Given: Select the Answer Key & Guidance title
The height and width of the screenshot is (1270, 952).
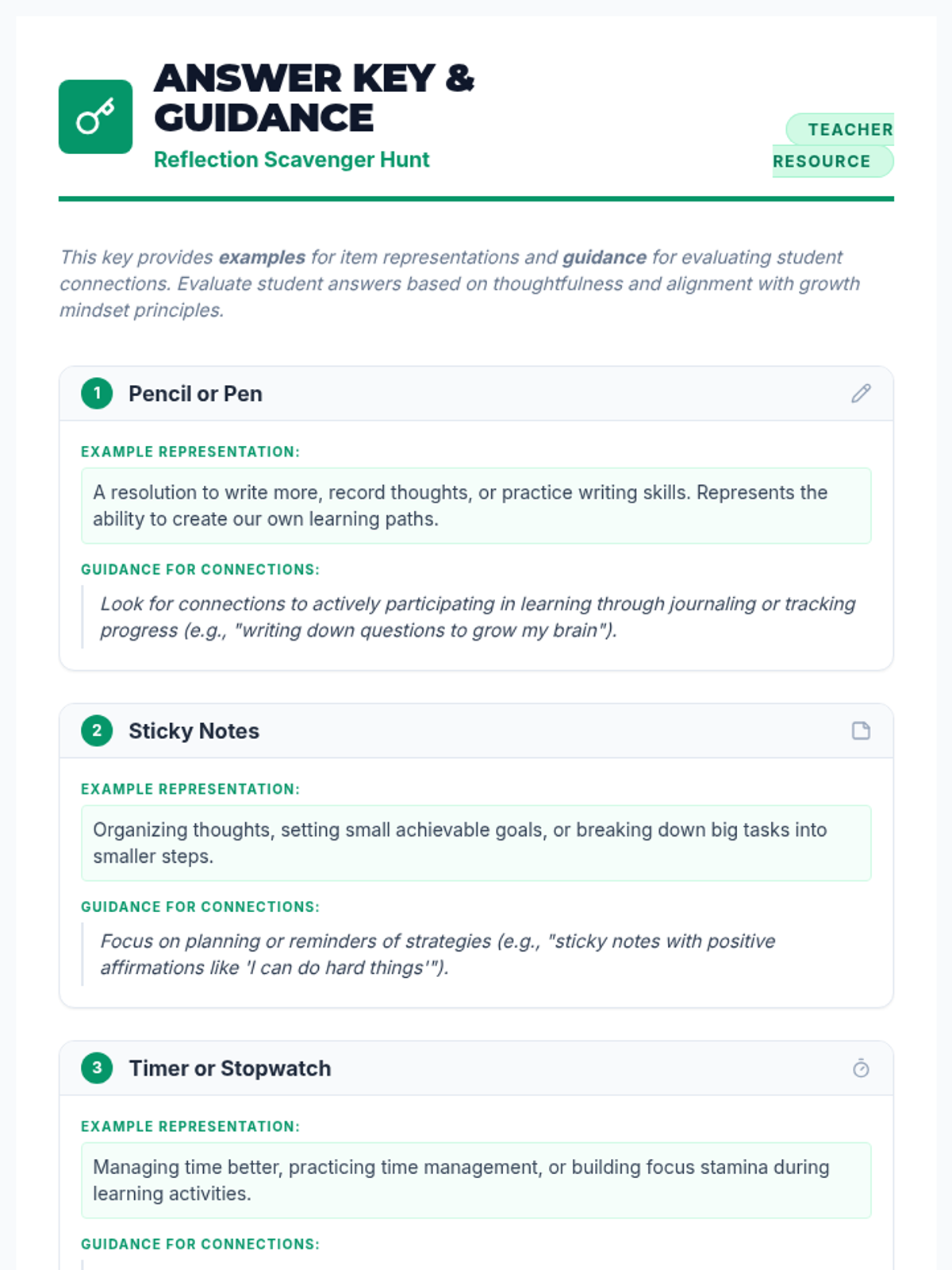Looking at the screenshot, I should (314, 98).
